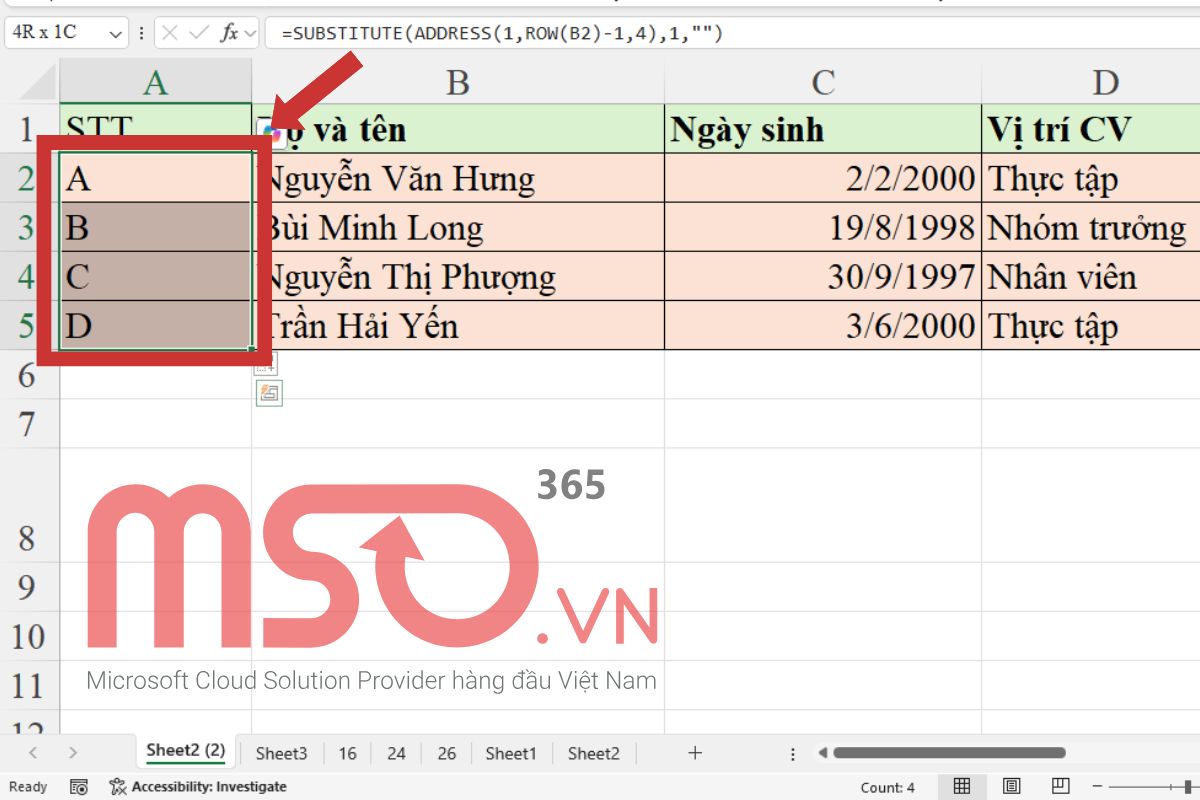Switch to Page Break Preview icon

coord(1061,787)
